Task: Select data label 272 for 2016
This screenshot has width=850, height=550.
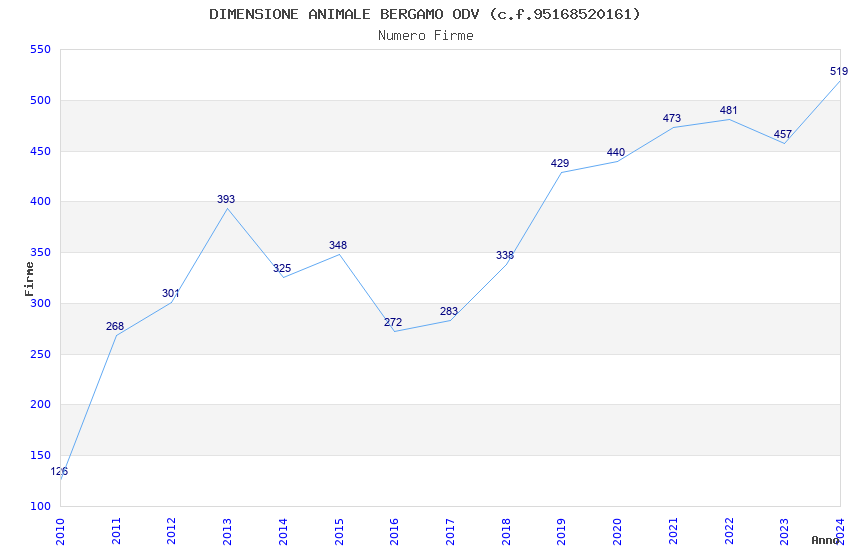Action: (393, 322)
